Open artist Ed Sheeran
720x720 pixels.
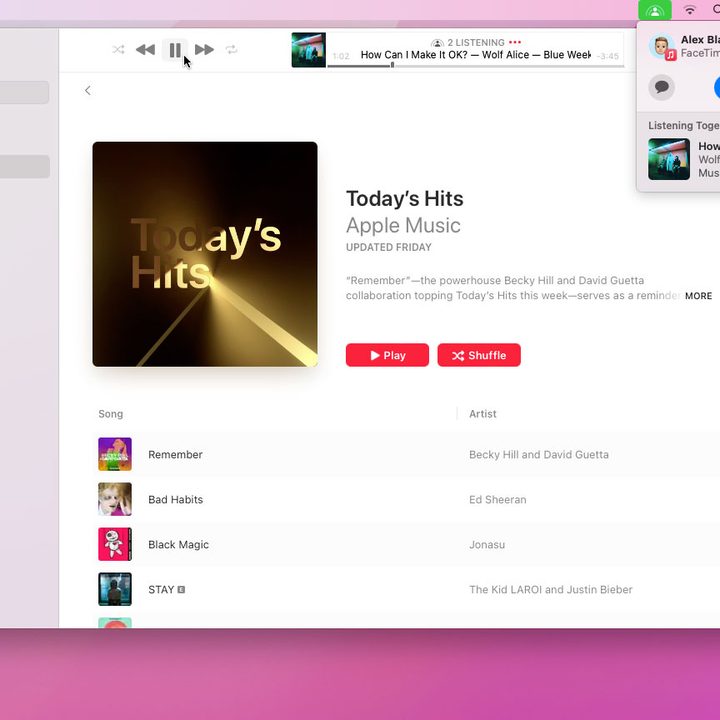tap(498, 500)
